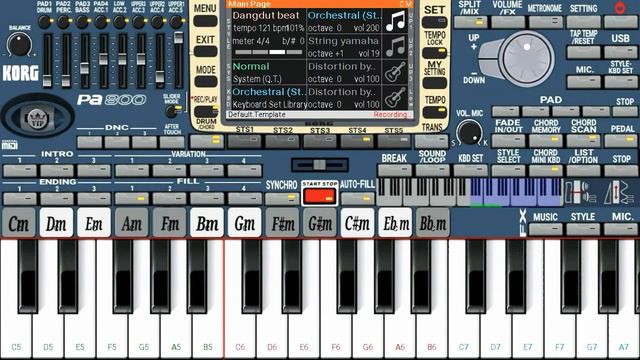Click the SLIDER MODE knob
The width and height of the screenshot is (640, 360).
[x=171, y=111]
